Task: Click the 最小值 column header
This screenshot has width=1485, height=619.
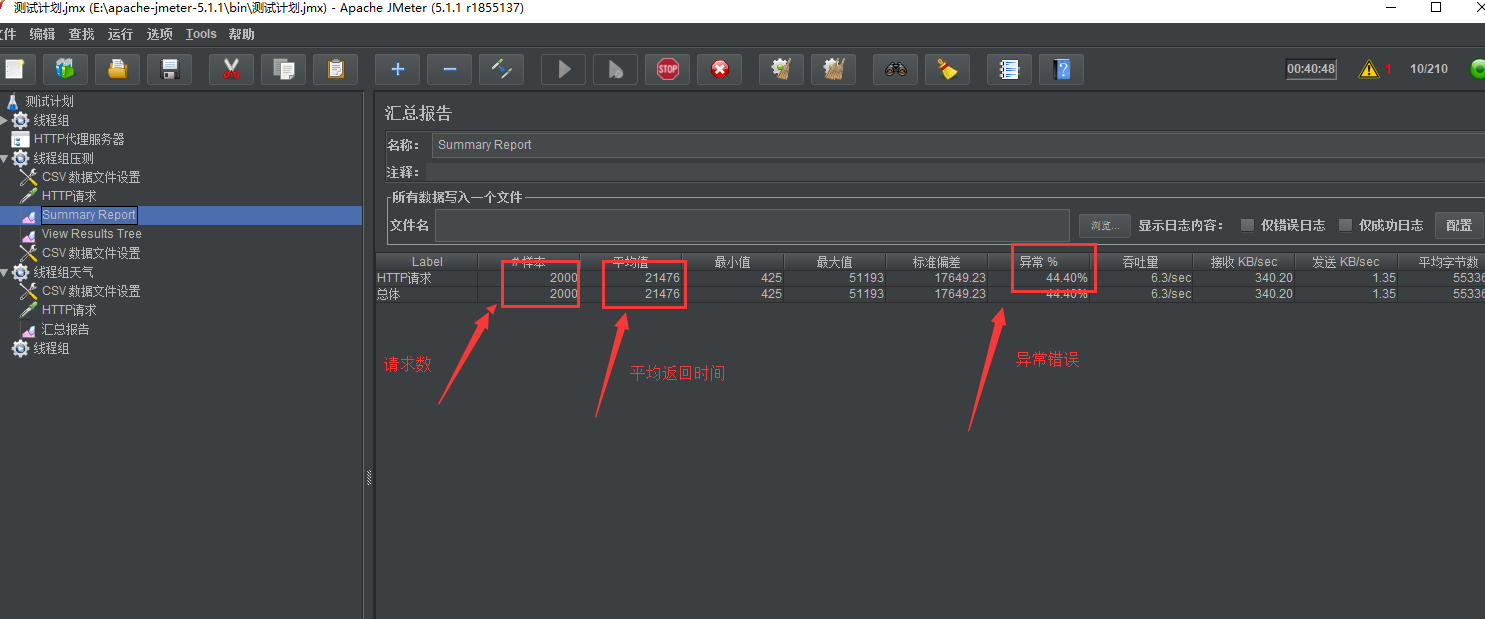Action: point(733,262)
